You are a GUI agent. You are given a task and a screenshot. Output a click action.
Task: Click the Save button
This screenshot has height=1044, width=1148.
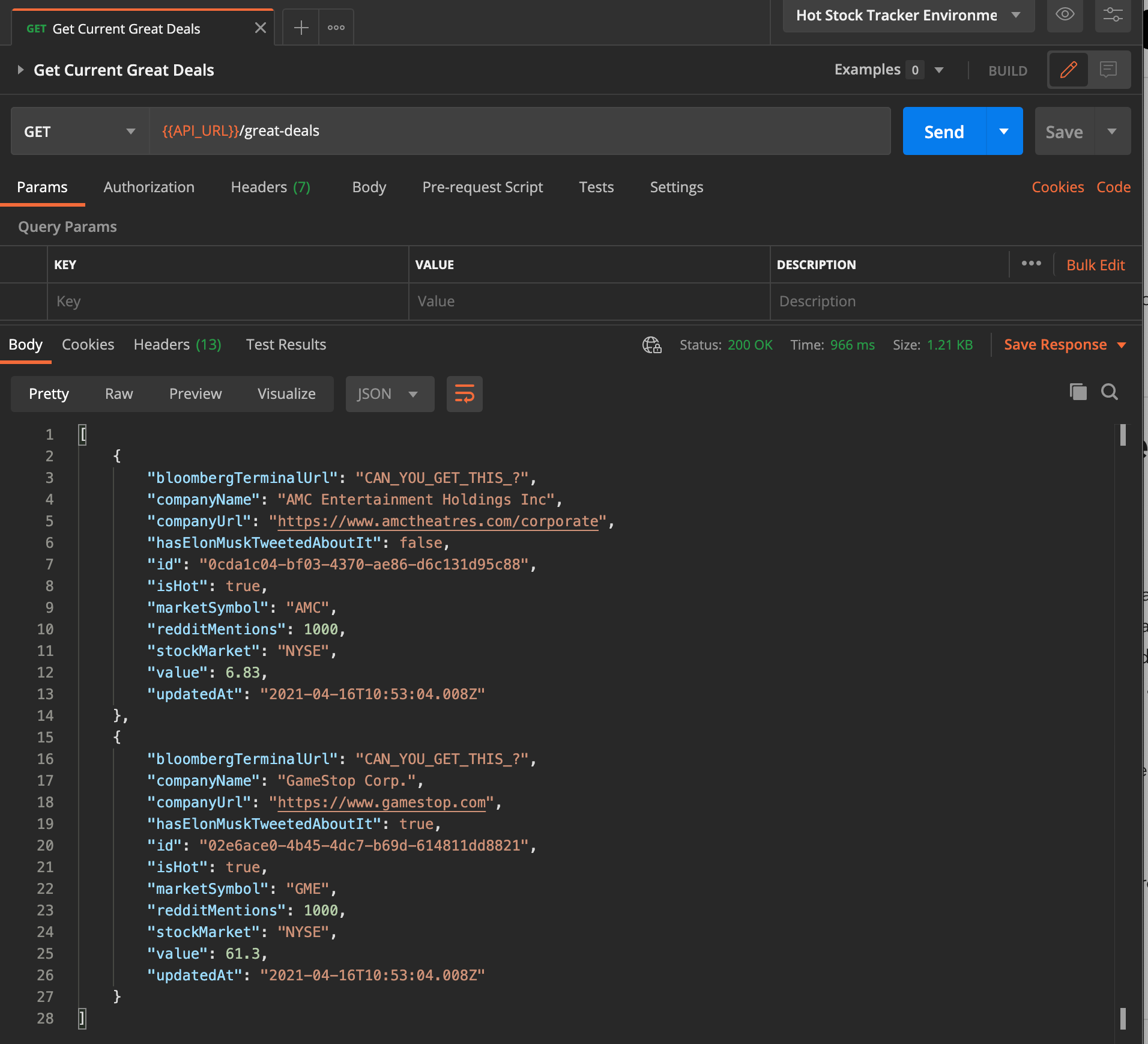pos(1065,132)
